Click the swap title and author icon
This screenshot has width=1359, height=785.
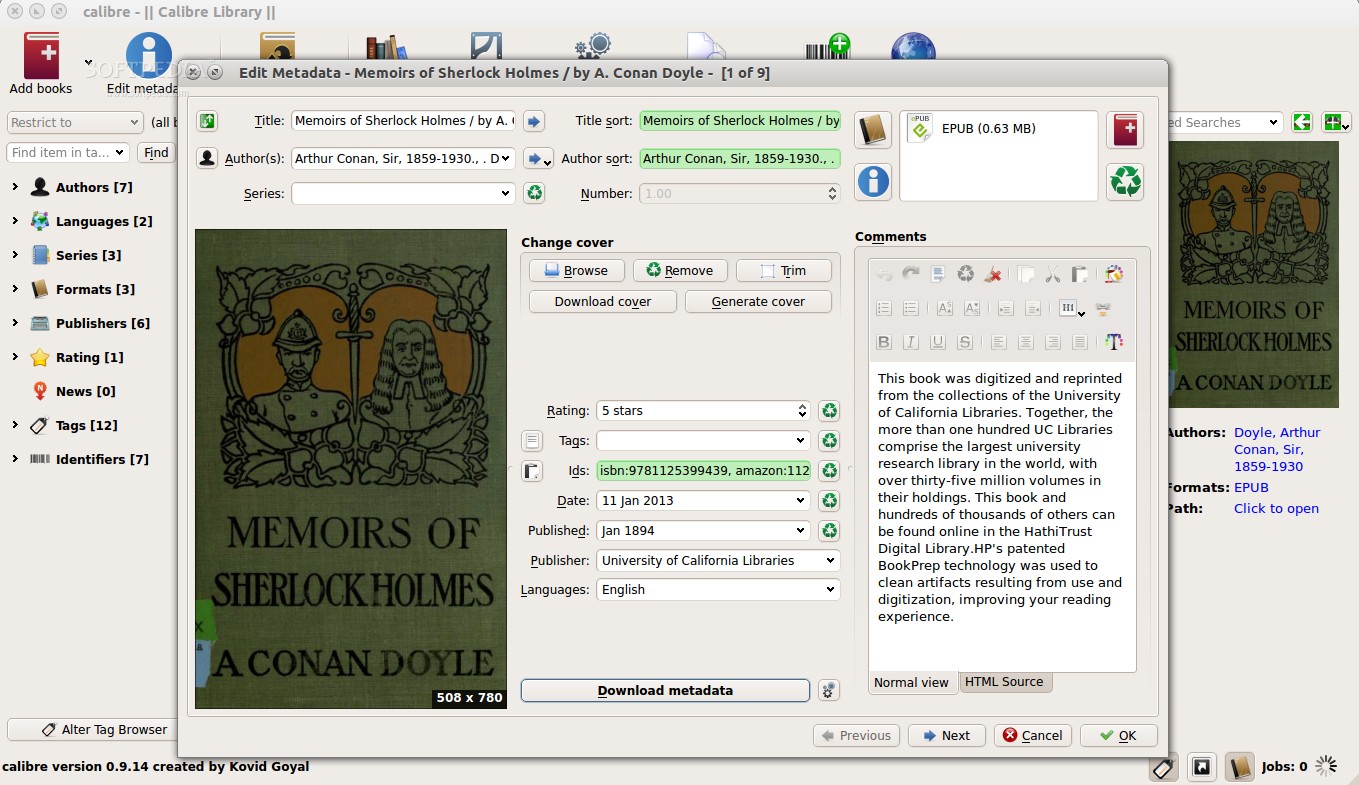(x=206, y=121)
